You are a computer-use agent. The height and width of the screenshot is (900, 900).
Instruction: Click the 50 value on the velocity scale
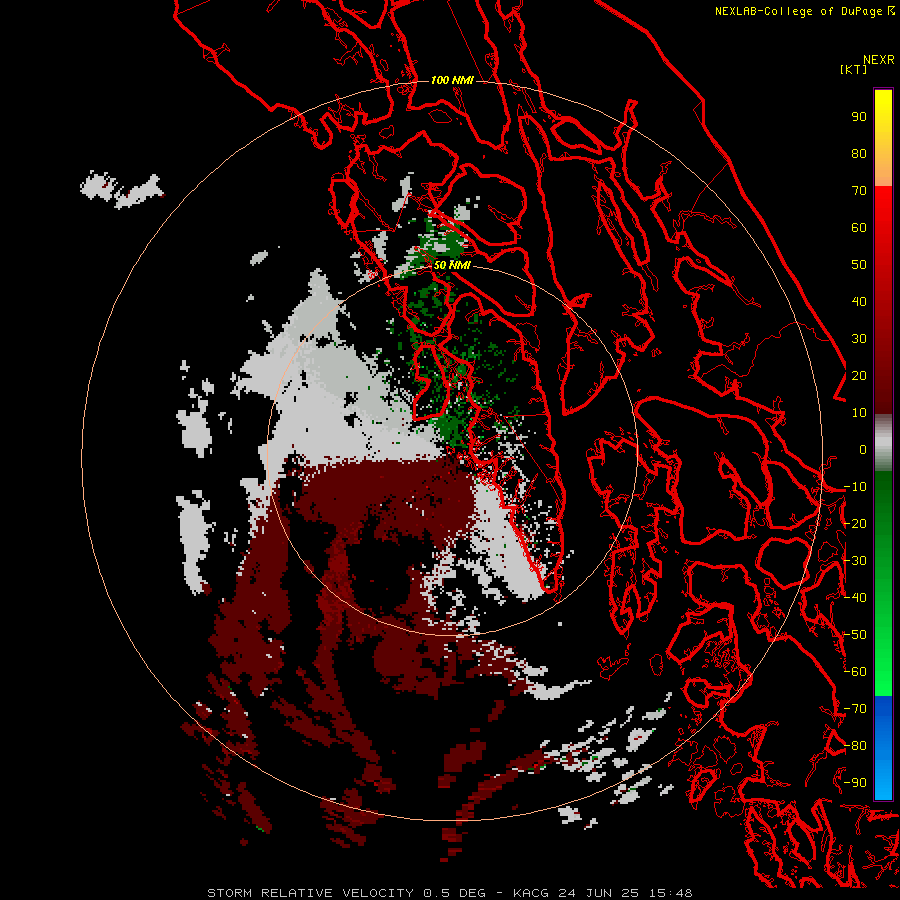859,265
